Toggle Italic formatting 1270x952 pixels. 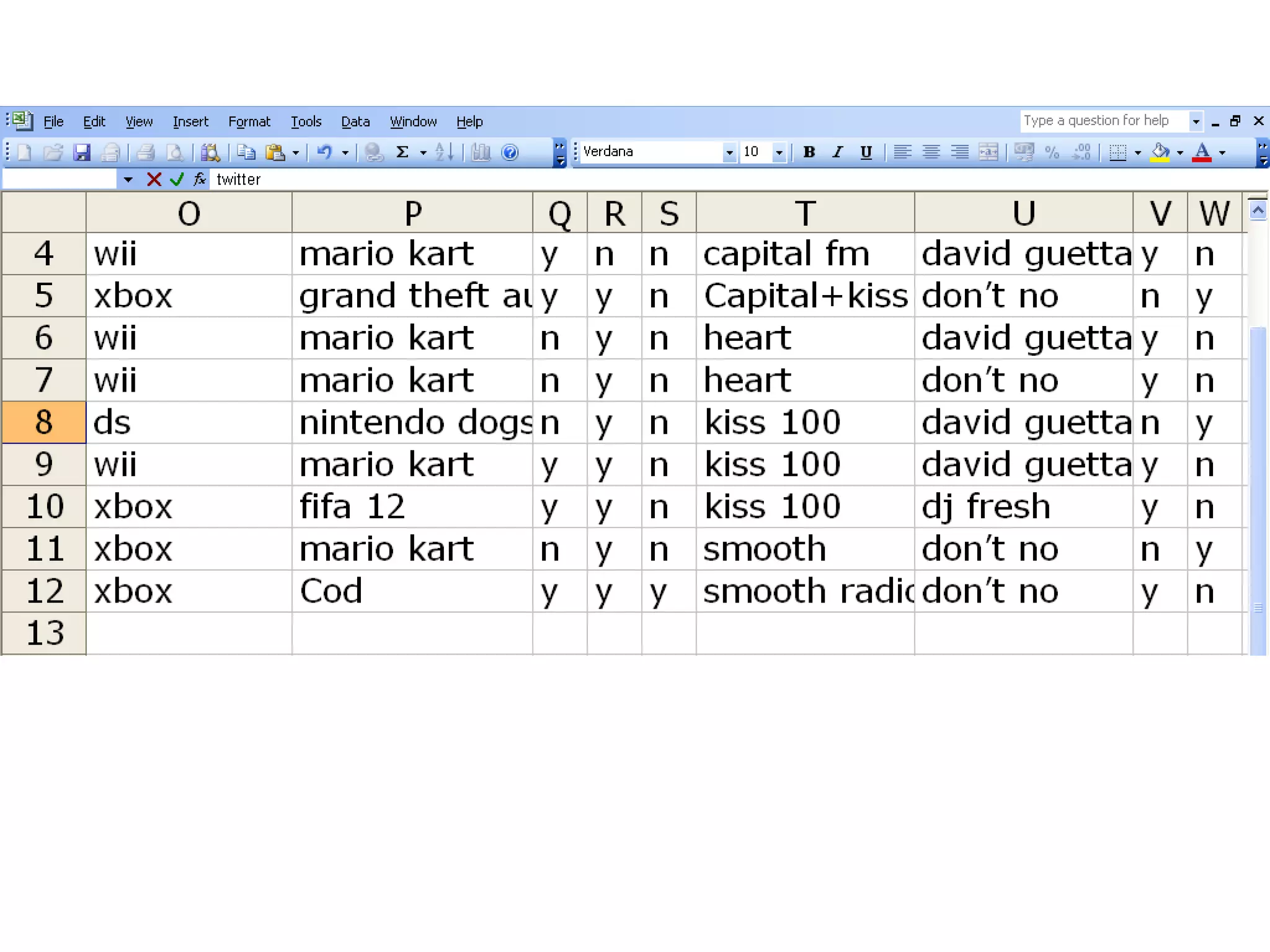tap(838, 152)
